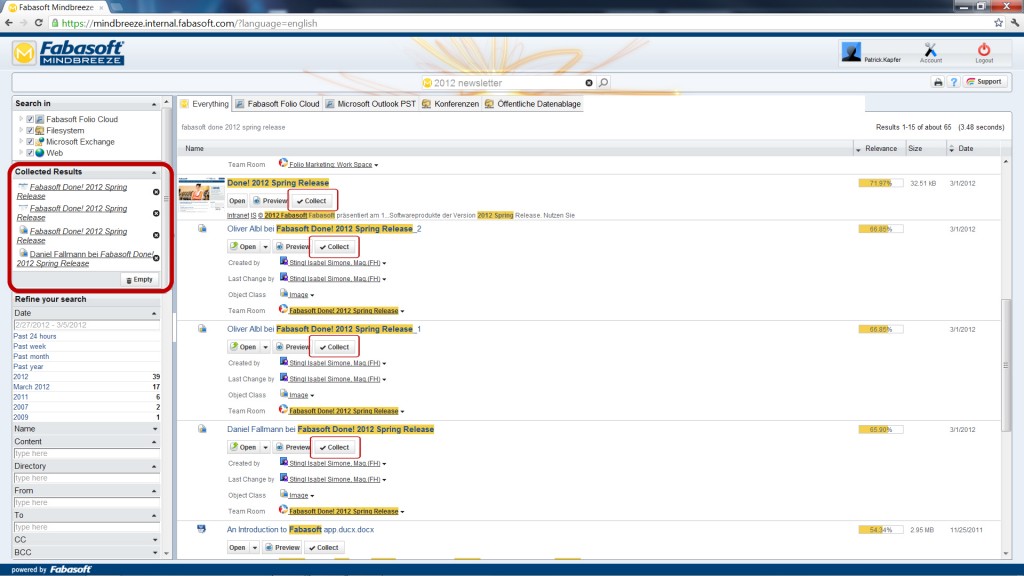Collect Oliver Albl Release_2 result
Screen dimensions: 1024x576
coord(334,247)
